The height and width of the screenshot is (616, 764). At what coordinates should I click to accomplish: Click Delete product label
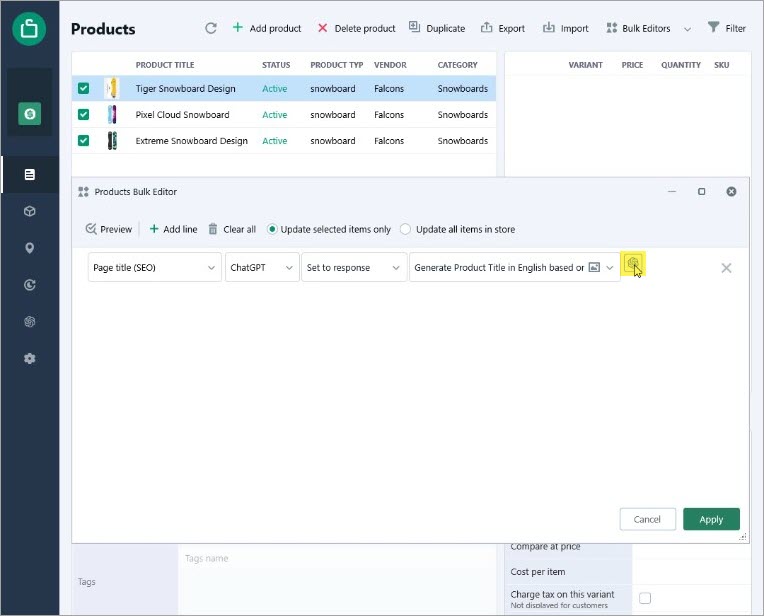click(x=365, y=28)
